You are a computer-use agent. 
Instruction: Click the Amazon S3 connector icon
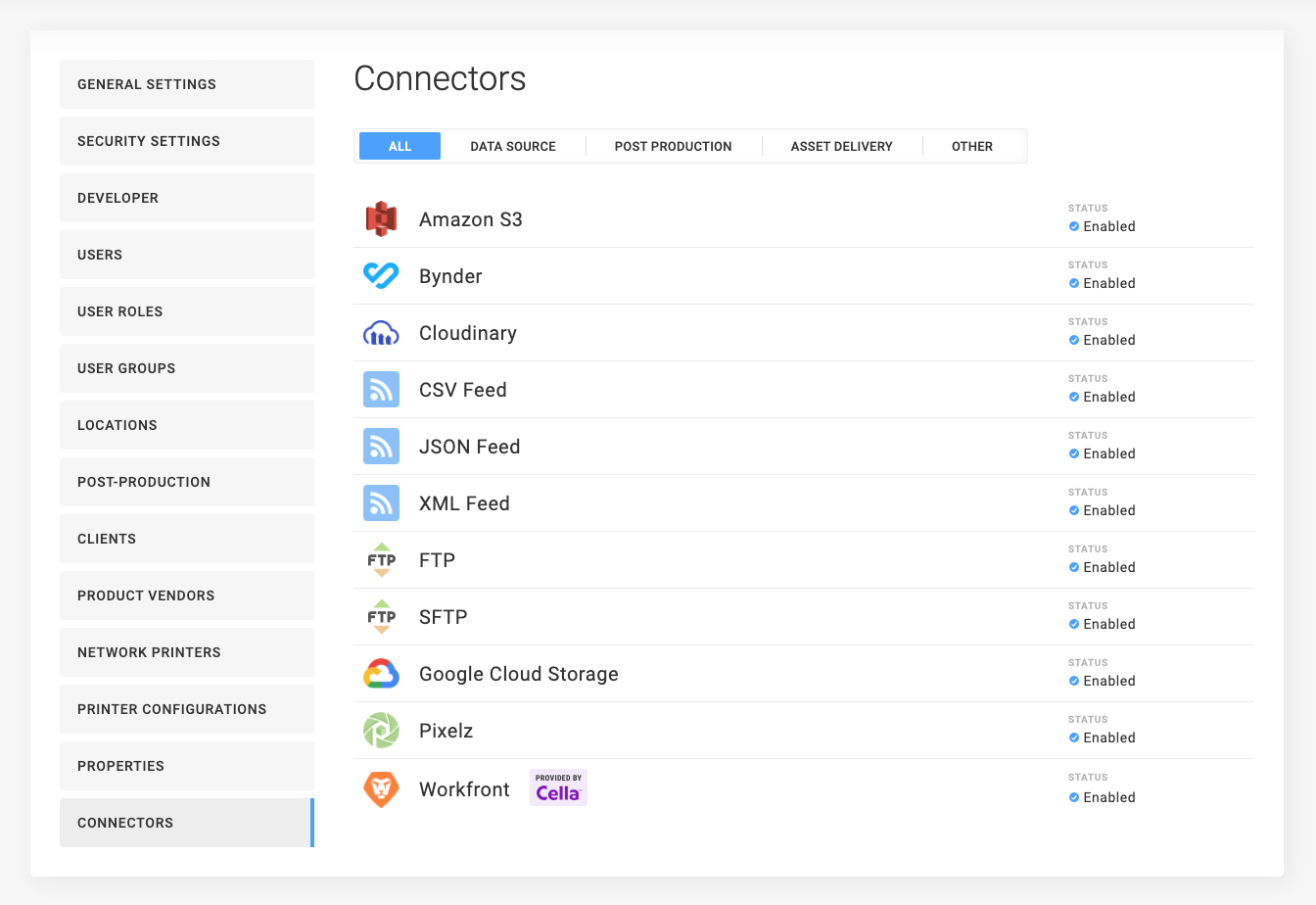pyautogui.click(x=381, y=219)
